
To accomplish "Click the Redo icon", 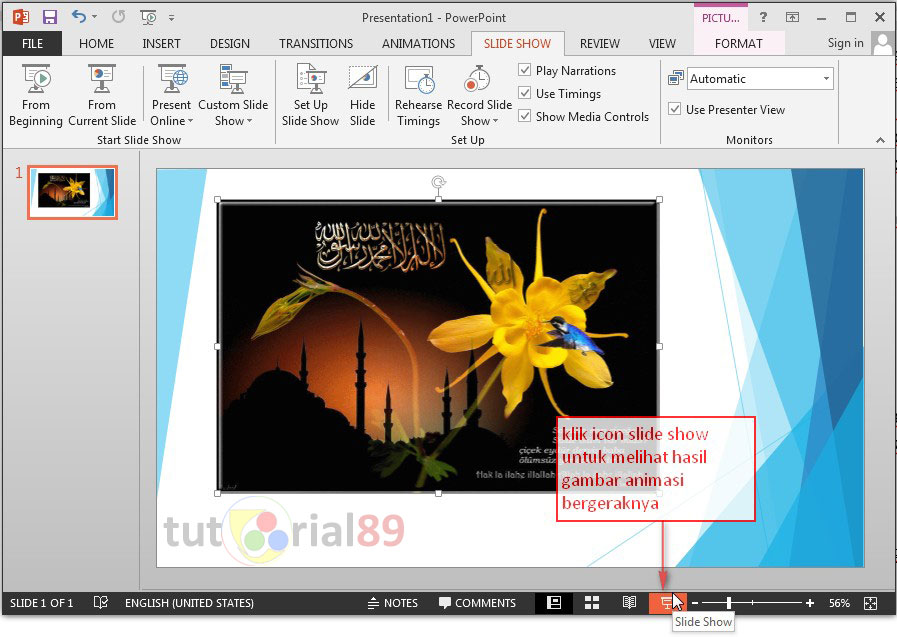I will point(118,17).
